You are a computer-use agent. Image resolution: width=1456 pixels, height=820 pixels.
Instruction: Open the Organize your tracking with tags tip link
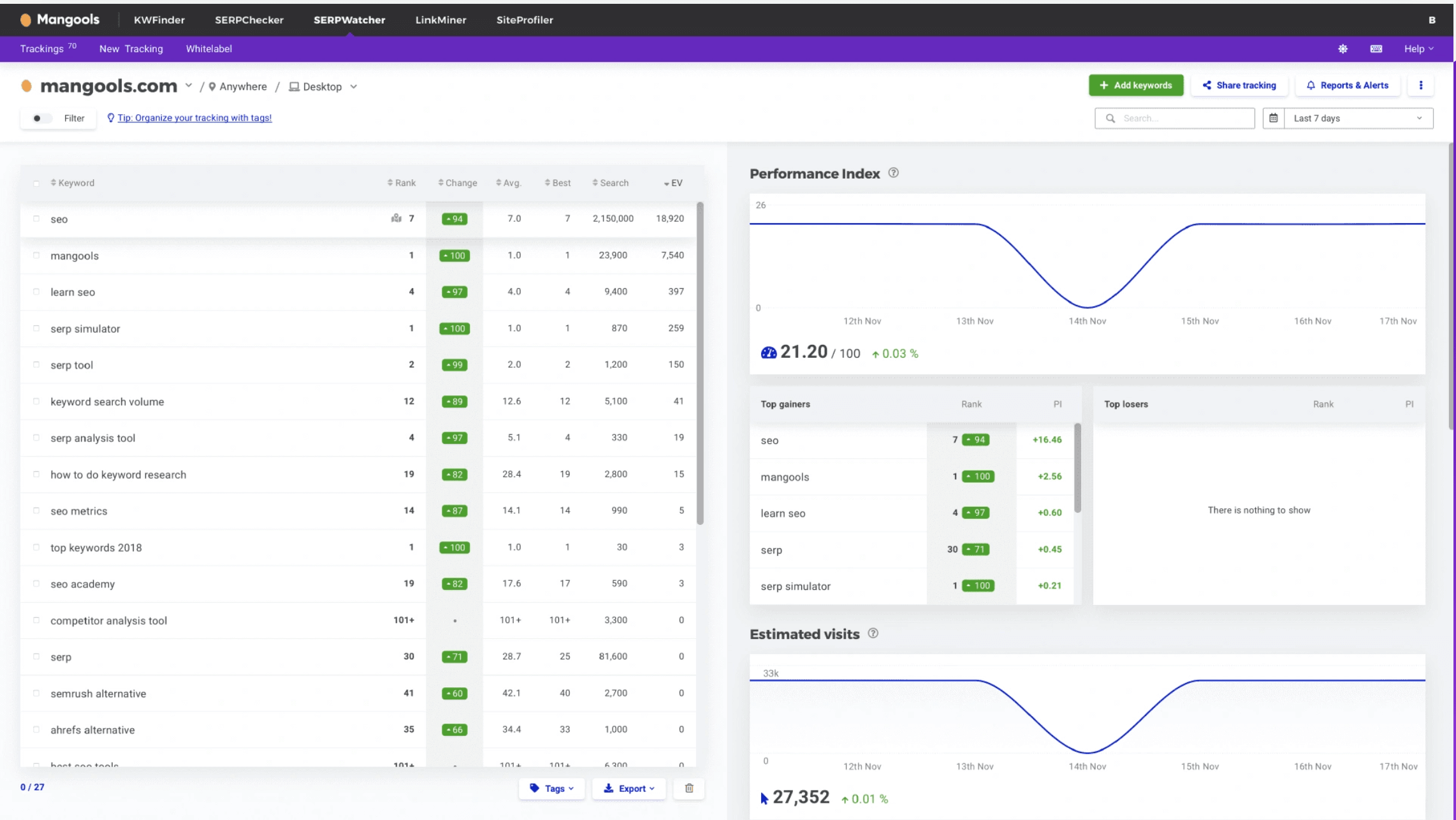[194, 118]
